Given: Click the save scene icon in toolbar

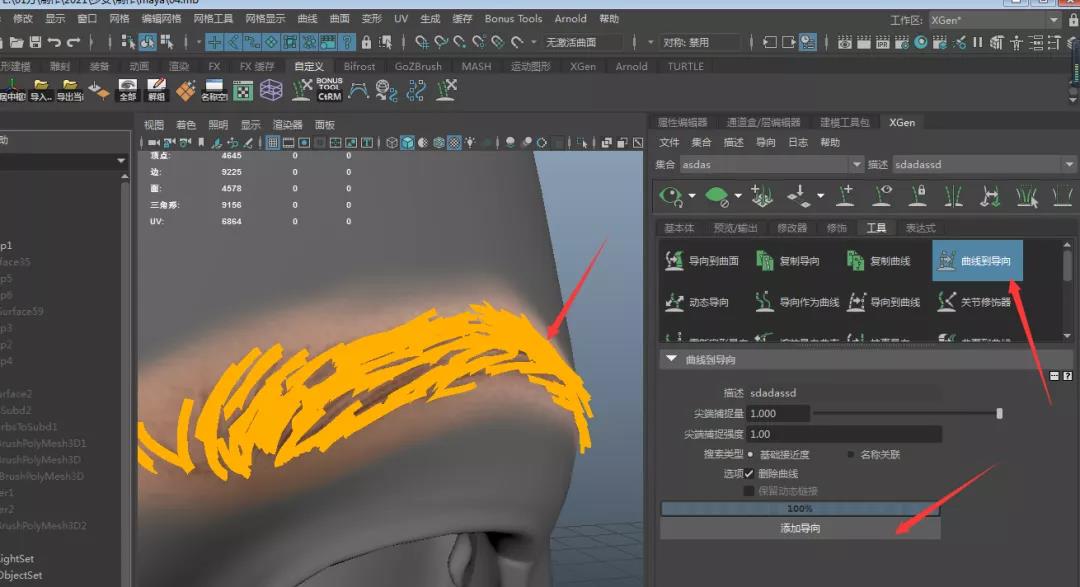Looking at the screenshot, I should tap(35, 42).
